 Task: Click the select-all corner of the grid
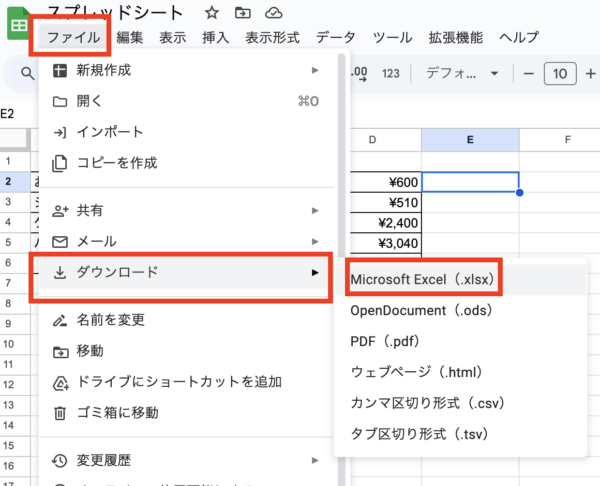point(15,139)
